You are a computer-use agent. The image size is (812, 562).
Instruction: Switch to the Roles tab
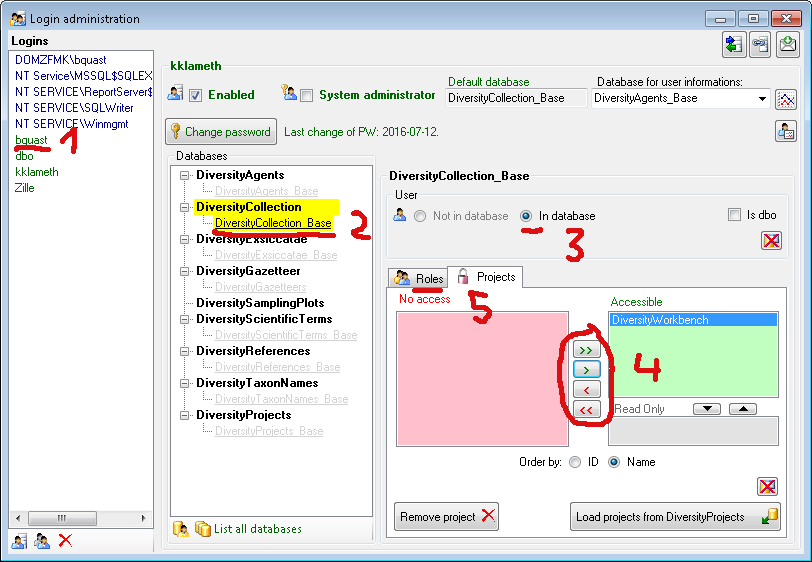418,277
